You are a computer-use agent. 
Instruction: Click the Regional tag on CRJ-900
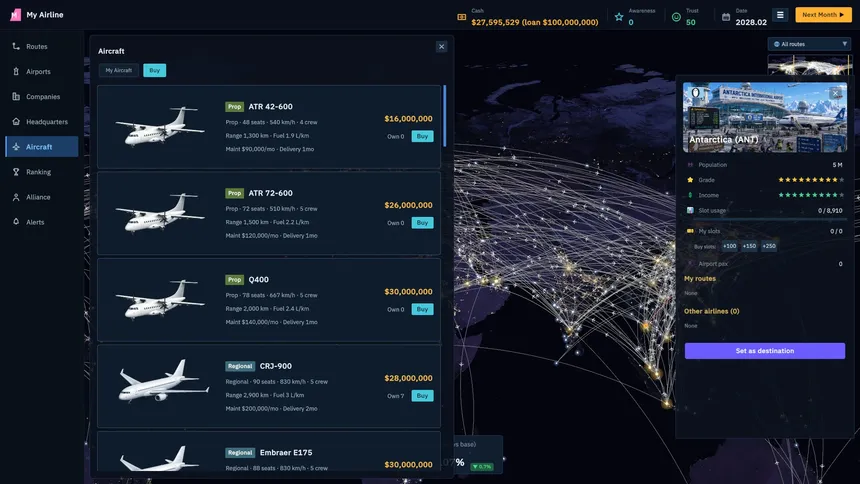[240, 366]
